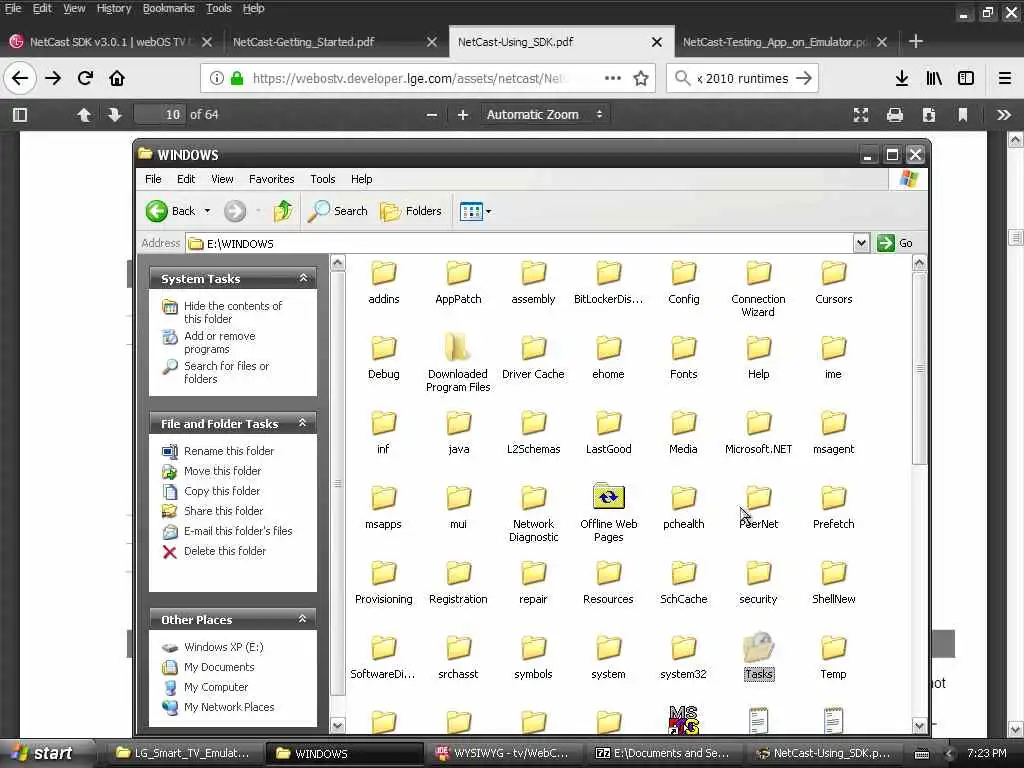The height and width of the screenshot is (768, 1024).
Task: Click the Firefox URL address bar
Action: point(408,78)
